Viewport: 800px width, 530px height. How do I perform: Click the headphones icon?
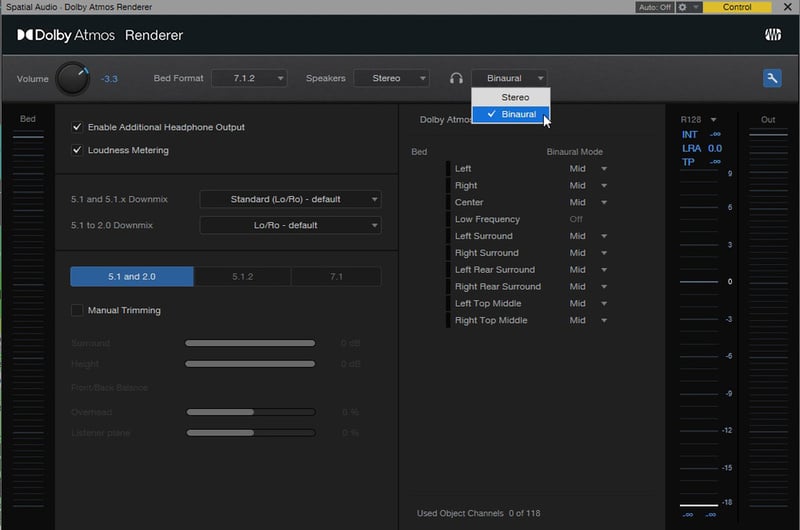point(456,78)
